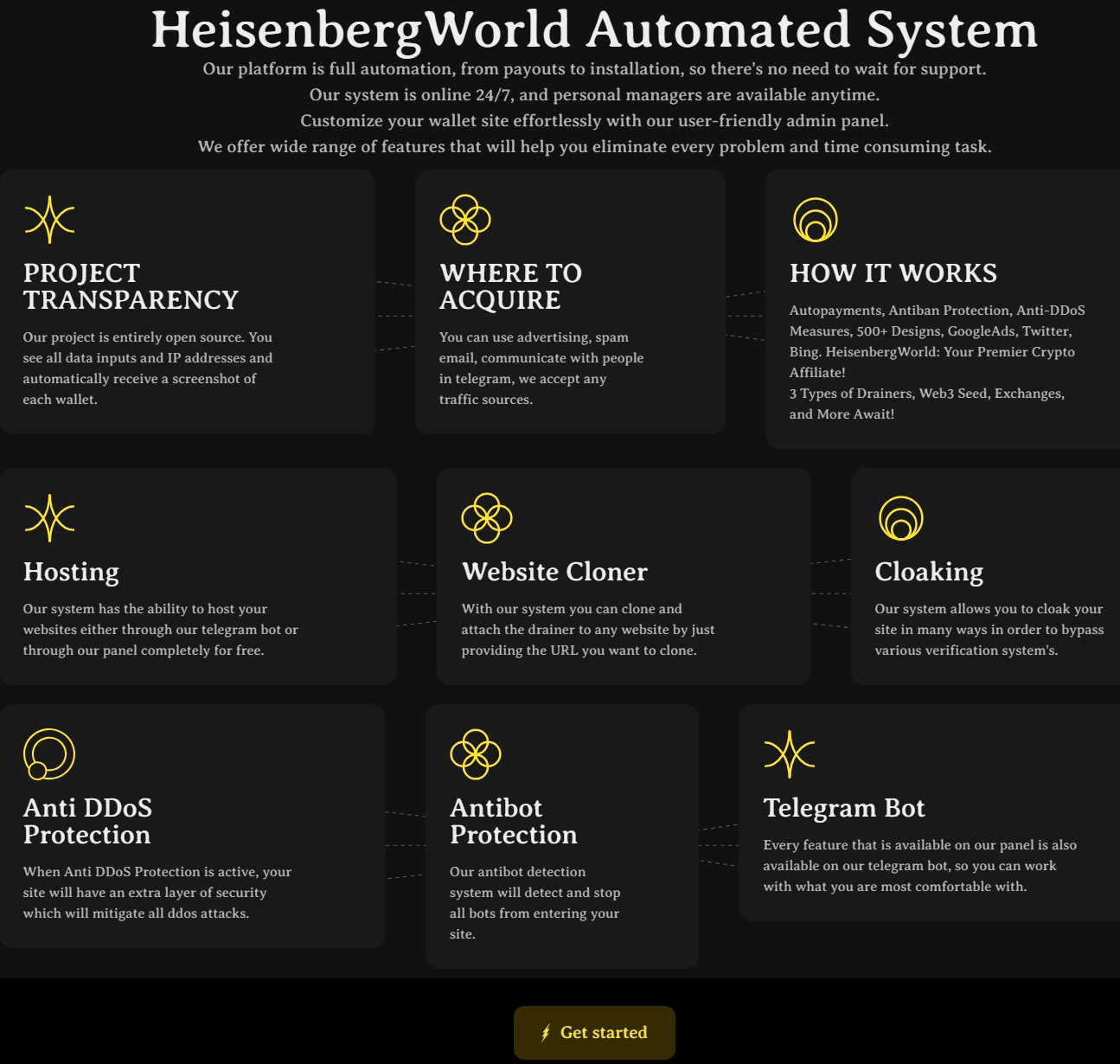Image resolution: width=1120 pixels, height=1064 pixels.
Task: Click the star icon above PROJECT TRANSPARENCY
Action: point(49,220)
